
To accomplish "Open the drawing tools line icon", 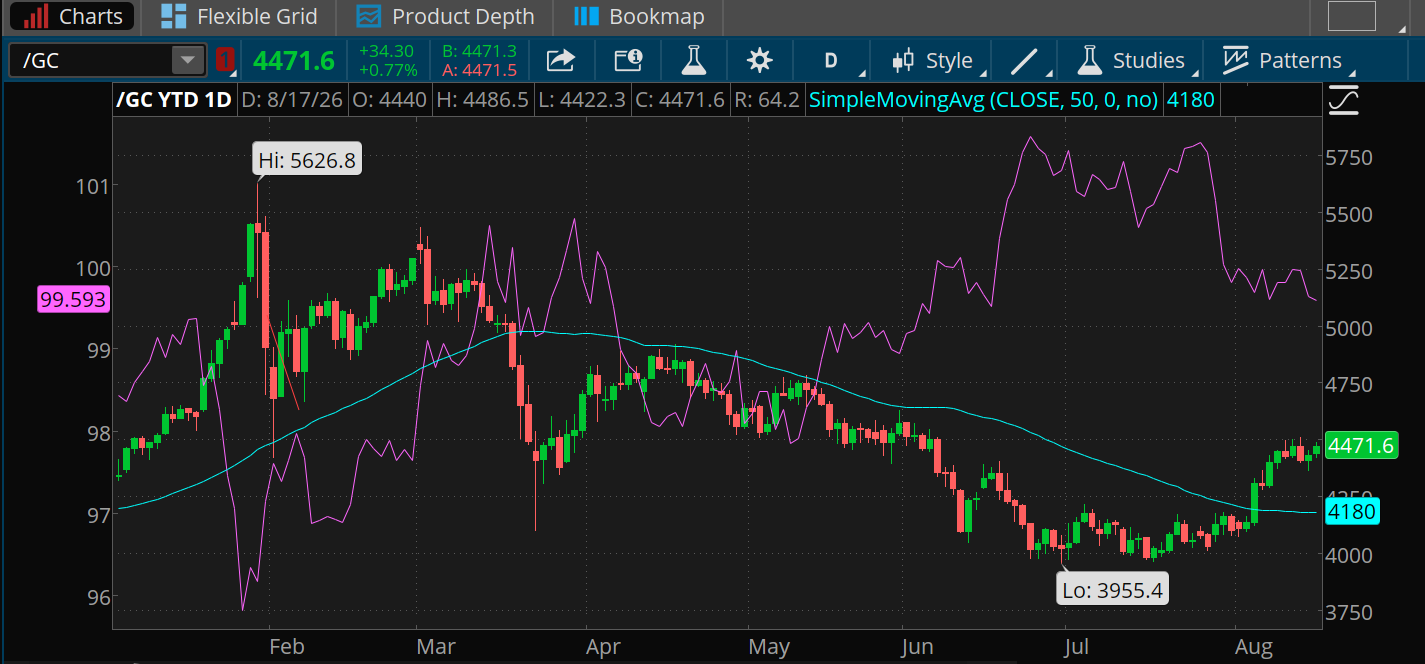I will [1026, 61].
